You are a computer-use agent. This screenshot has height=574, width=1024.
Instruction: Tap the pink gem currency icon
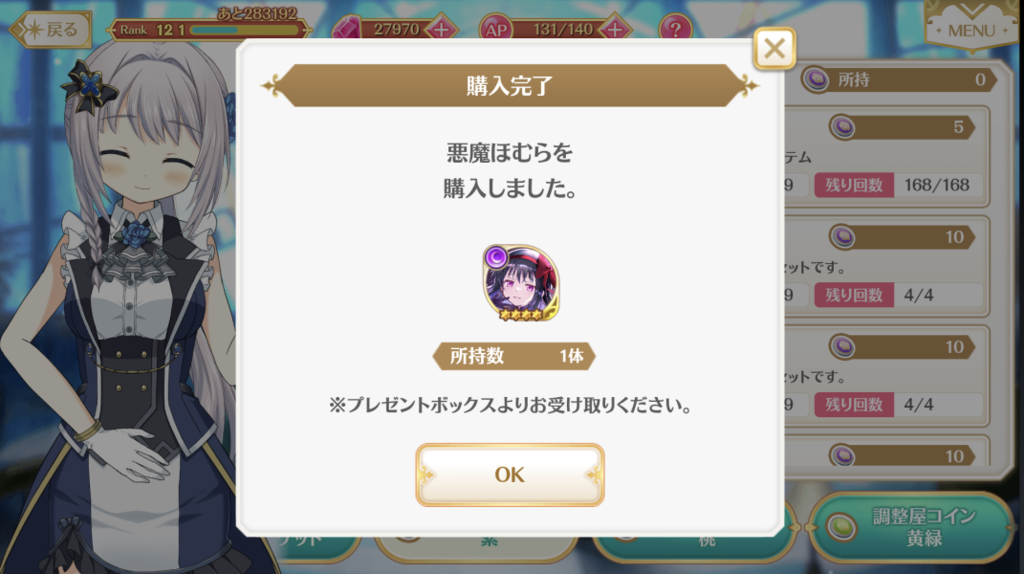[x=347, y=29]
